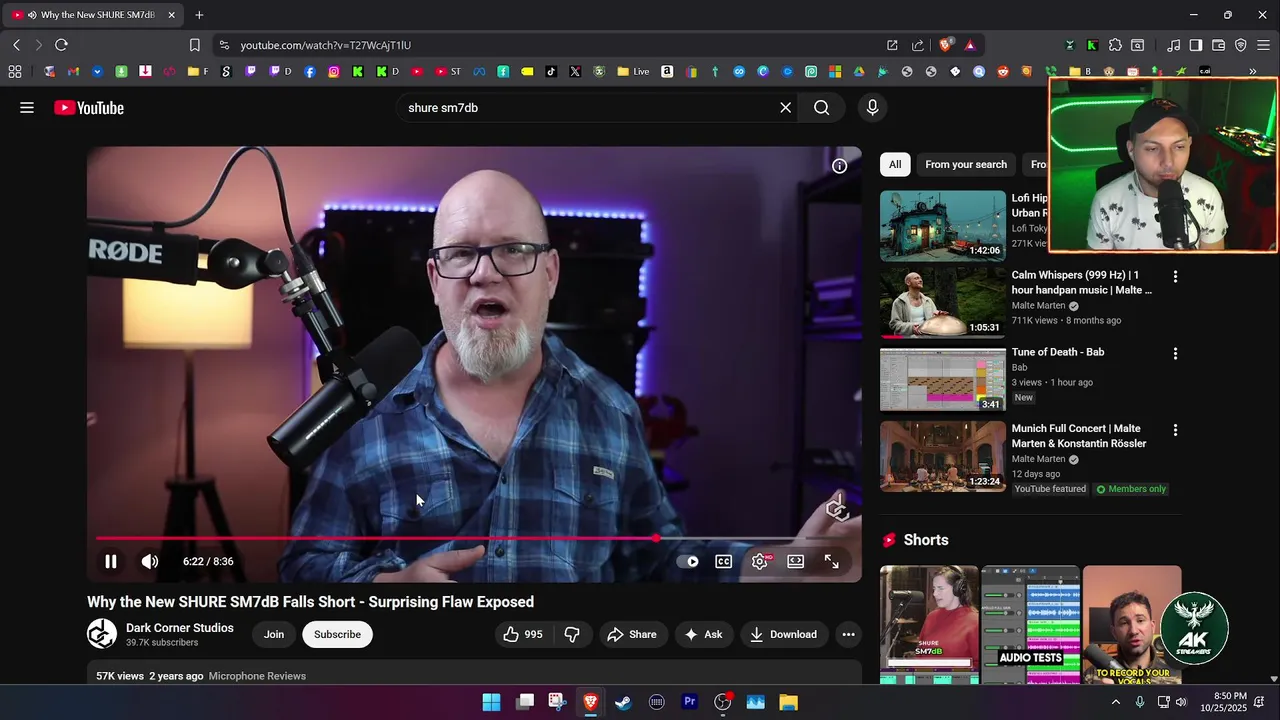Open a new browser tab
1280x720 pixels.
pyautogui.click(x=199, y=15)
